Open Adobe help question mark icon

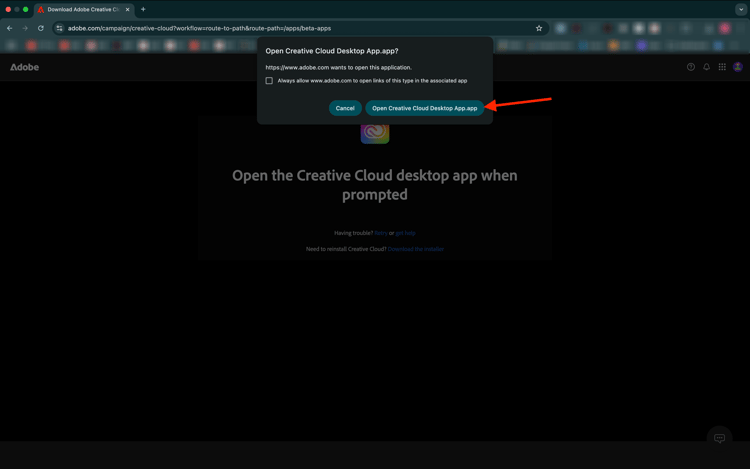(x=691, y=67)
